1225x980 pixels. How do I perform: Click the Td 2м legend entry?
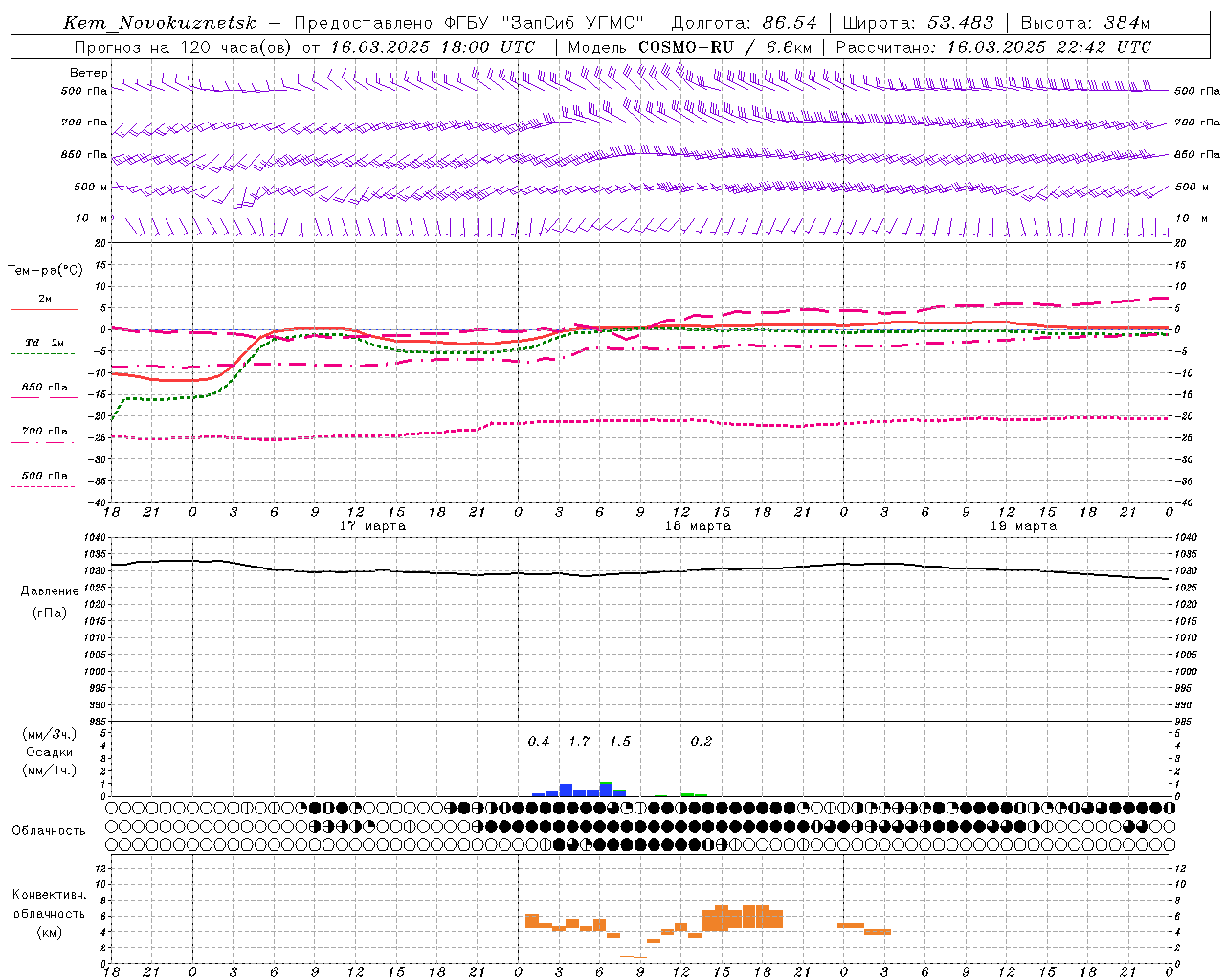pos(44,346)
